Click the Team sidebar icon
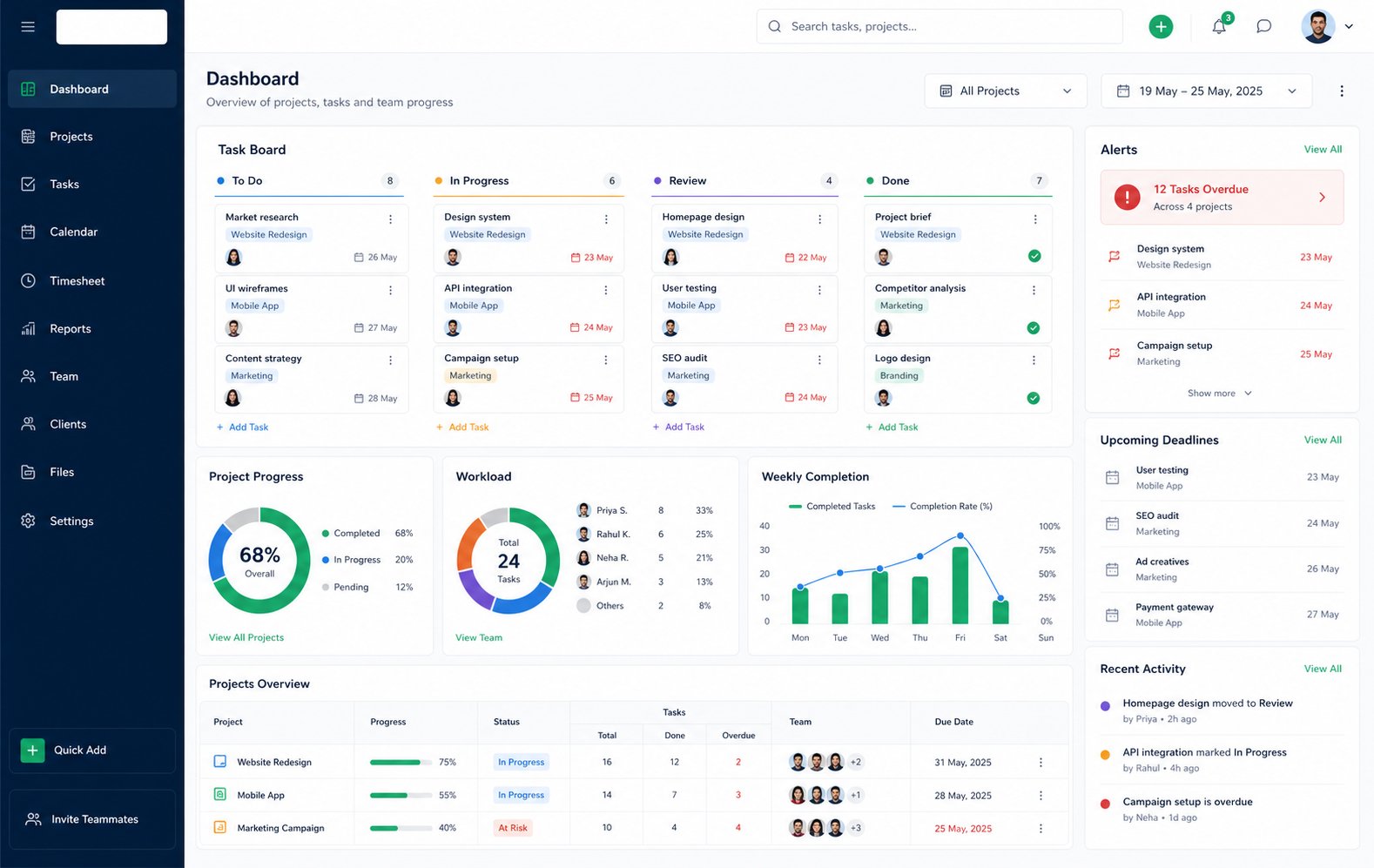Viewport: 1374px width, 868px height. point(28,376)
